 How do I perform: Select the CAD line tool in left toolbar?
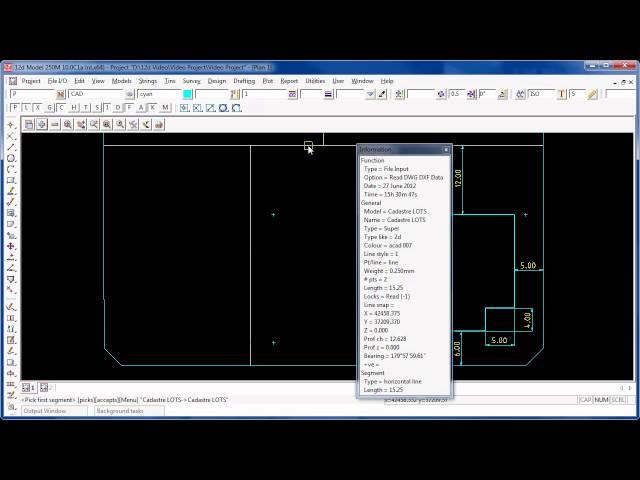click(11, 147)
